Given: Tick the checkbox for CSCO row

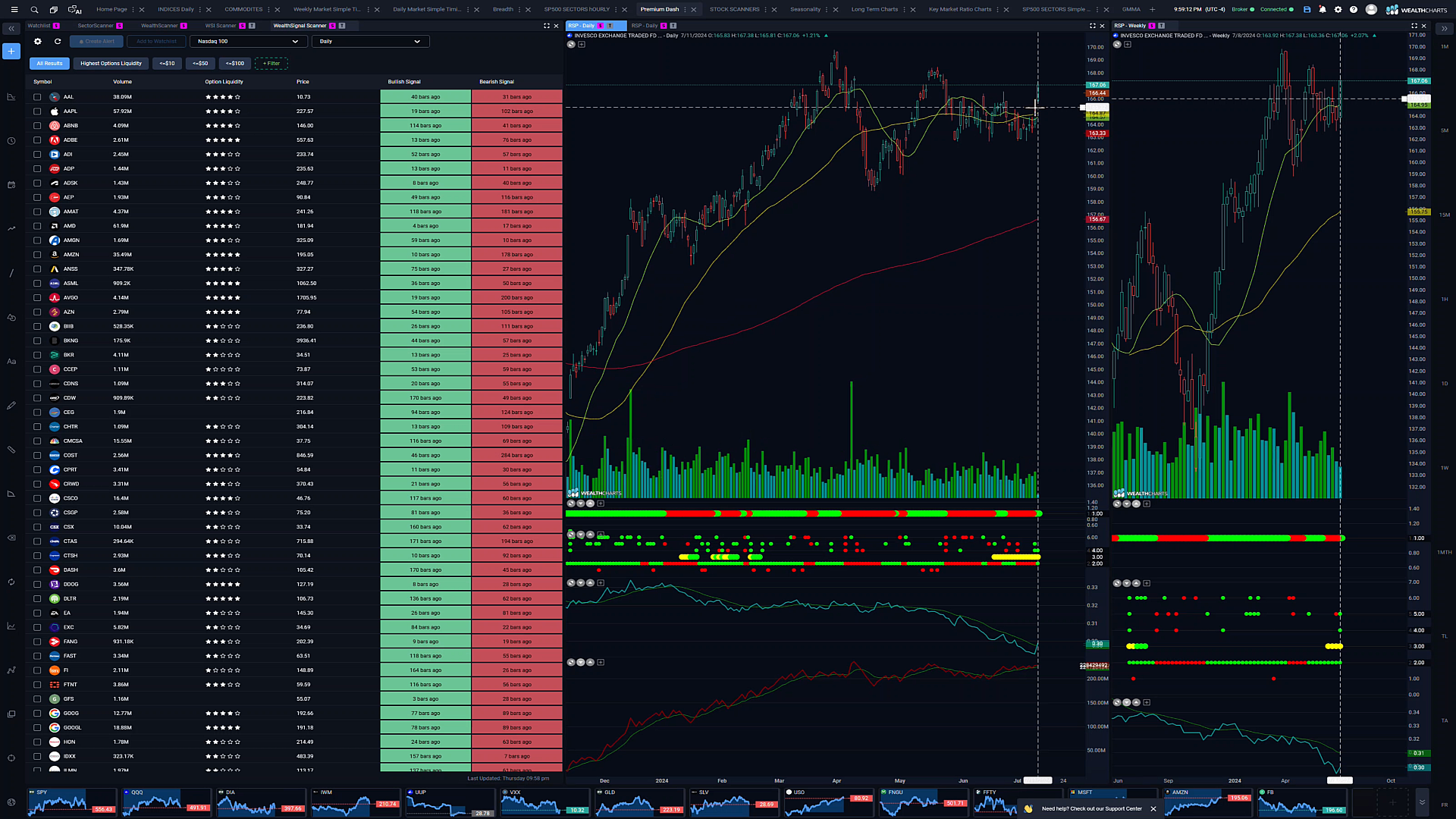Looking at the screenshot, I should (37, 498).
